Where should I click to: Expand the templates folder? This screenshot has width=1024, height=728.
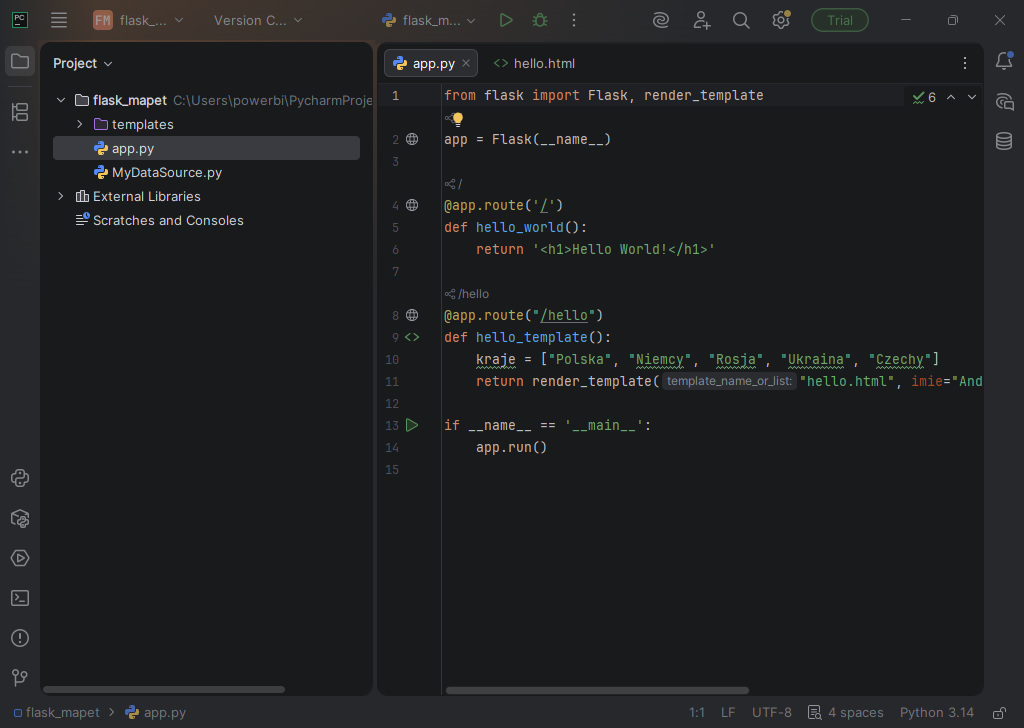[x=80, y=124]
